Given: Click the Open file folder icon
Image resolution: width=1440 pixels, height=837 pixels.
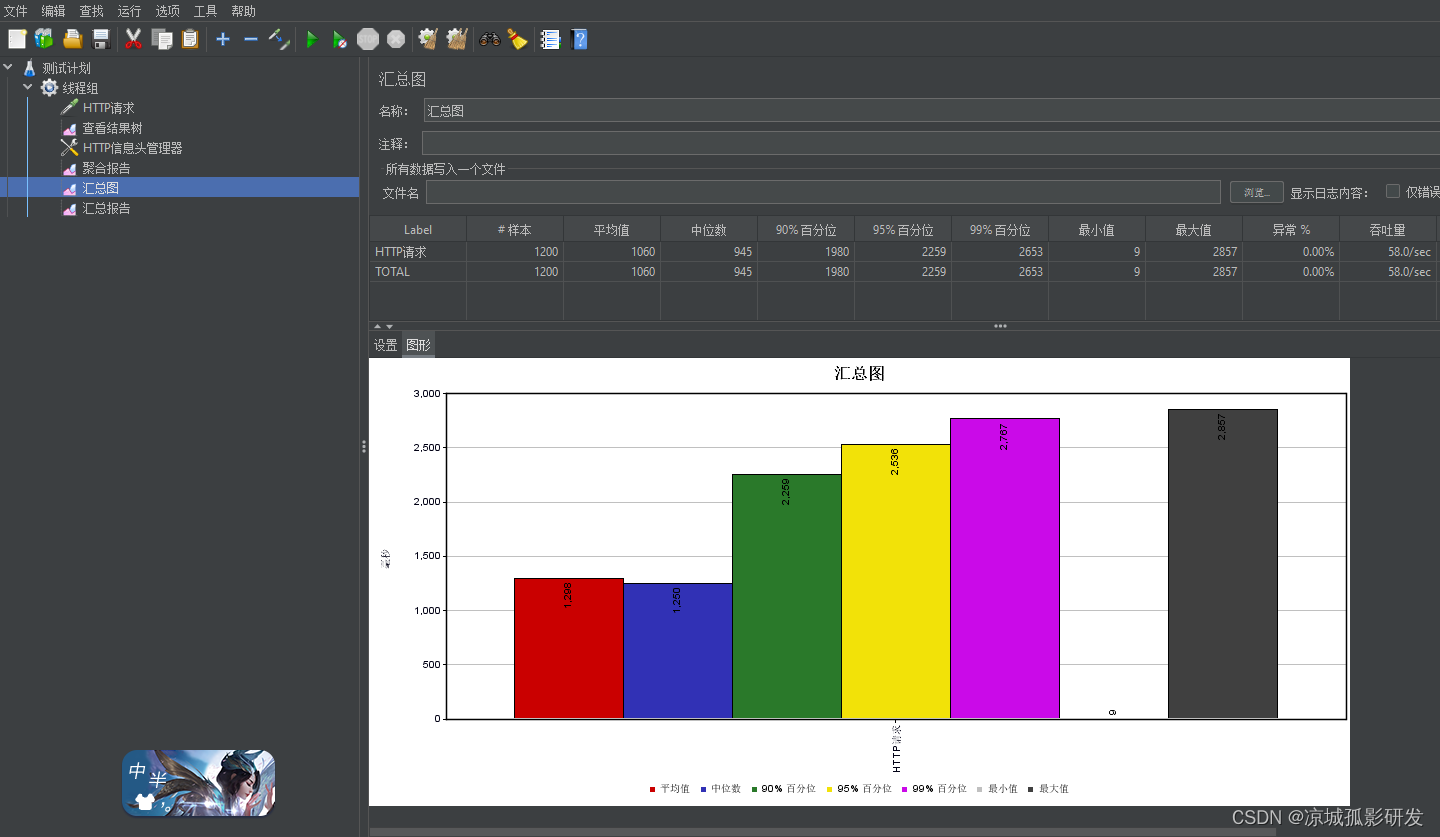Looking at the screenshot, I should pyautogui.click(x=72, y=39).
